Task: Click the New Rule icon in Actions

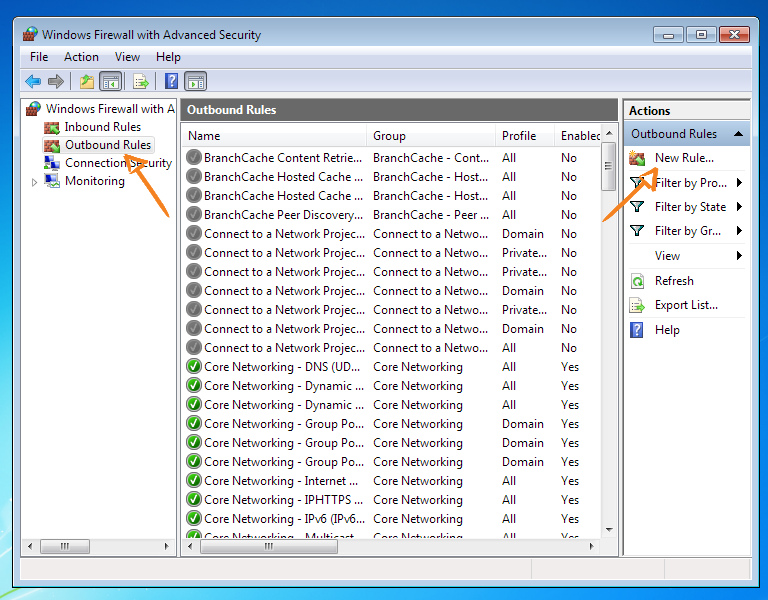Action: point(637,158)
